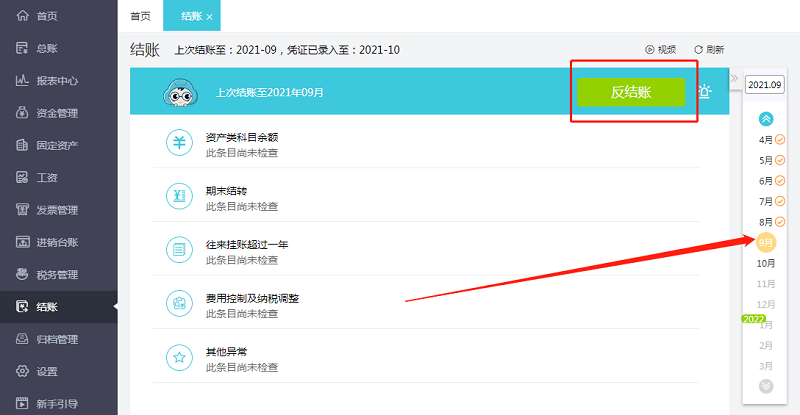Click the 资产类科目余额 yen circle icon

(x=179, y=142)
